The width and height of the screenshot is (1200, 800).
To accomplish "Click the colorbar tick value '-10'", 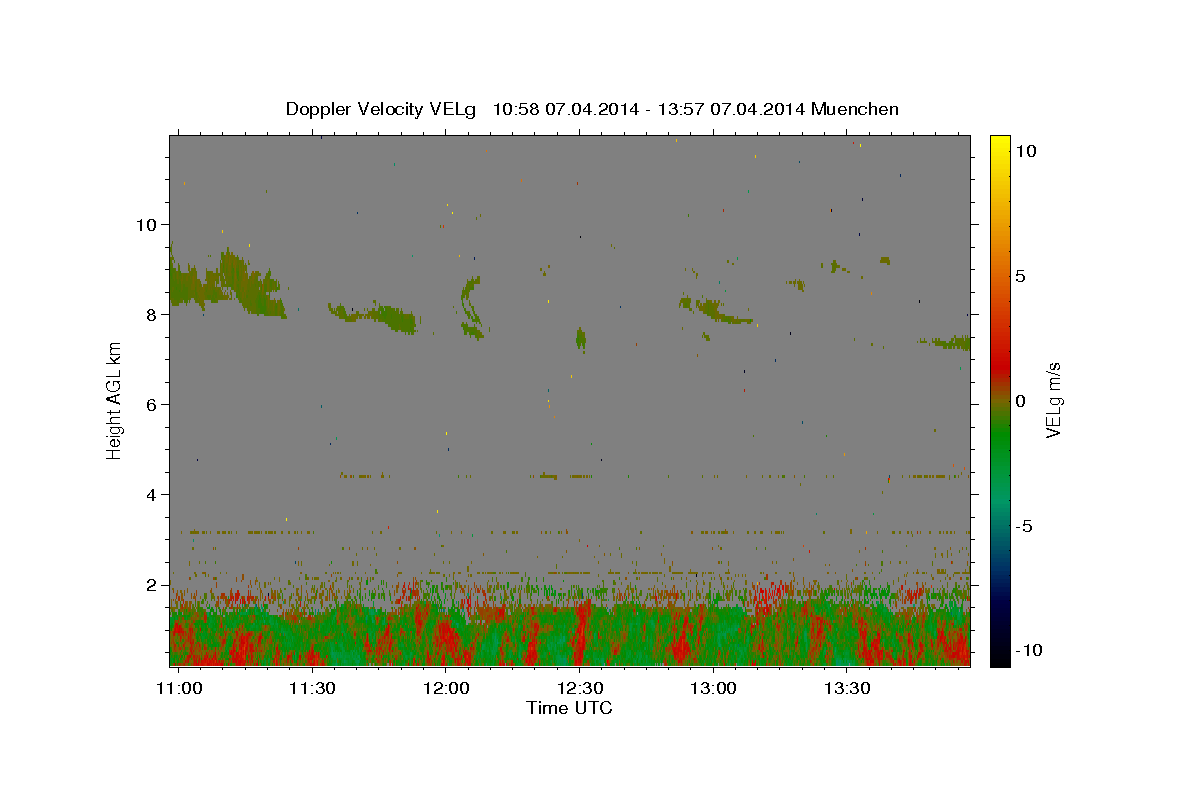I will [1027, 650].
